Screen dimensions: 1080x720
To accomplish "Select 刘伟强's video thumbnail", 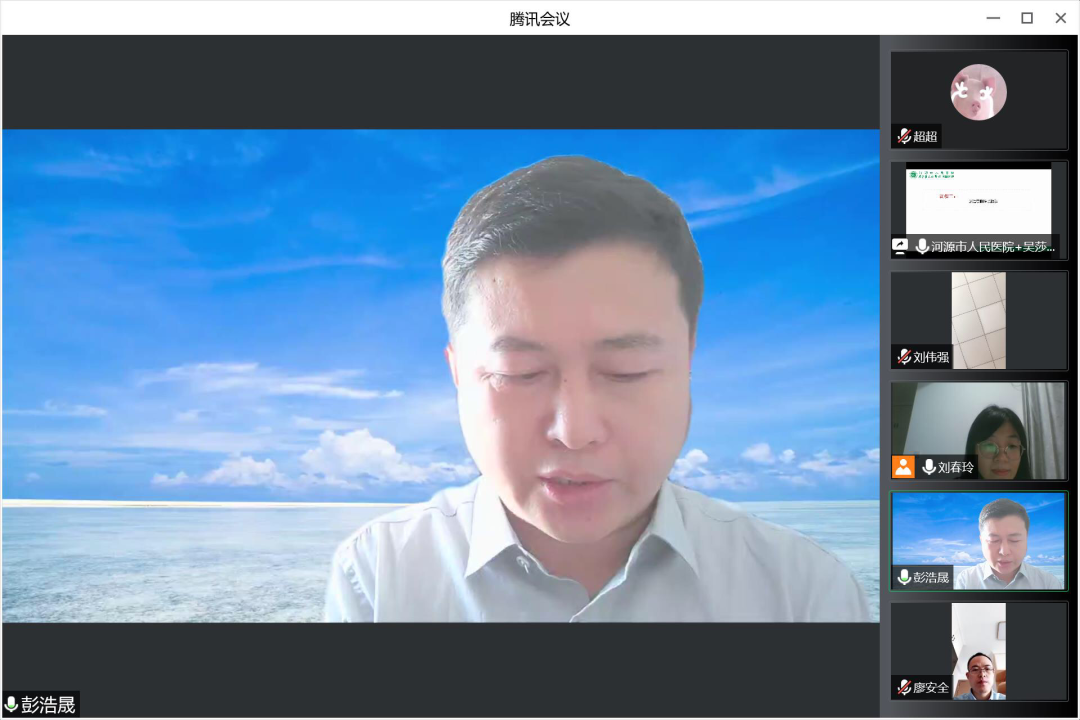I will [978, 318].
